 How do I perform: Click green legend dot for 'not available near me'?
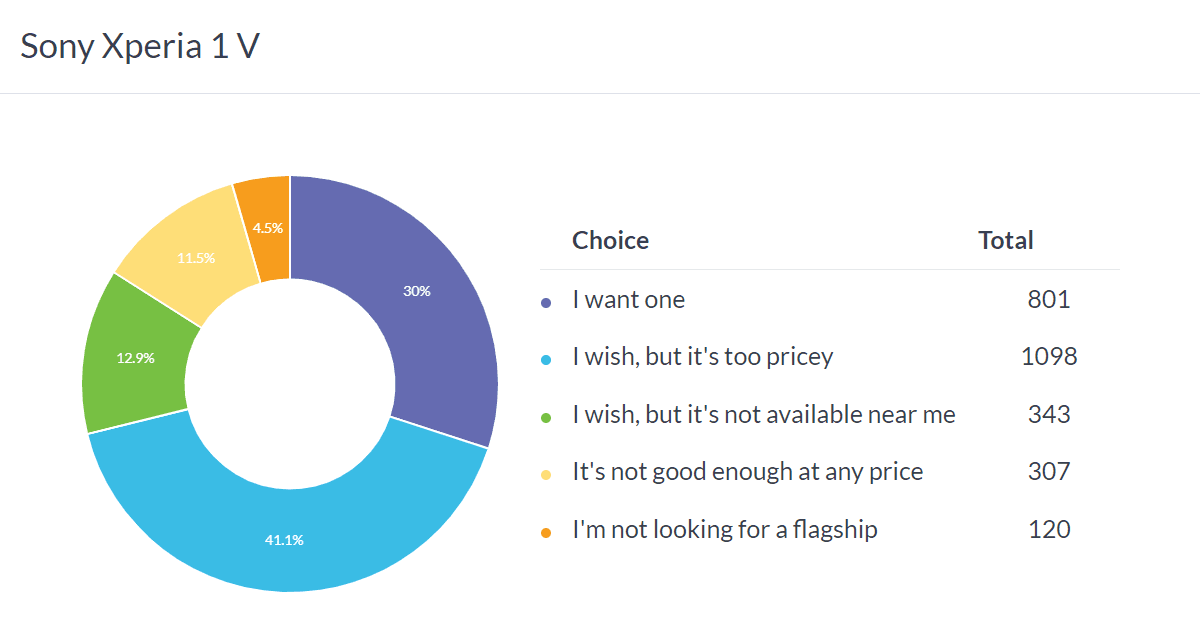(x=546, y=416)
